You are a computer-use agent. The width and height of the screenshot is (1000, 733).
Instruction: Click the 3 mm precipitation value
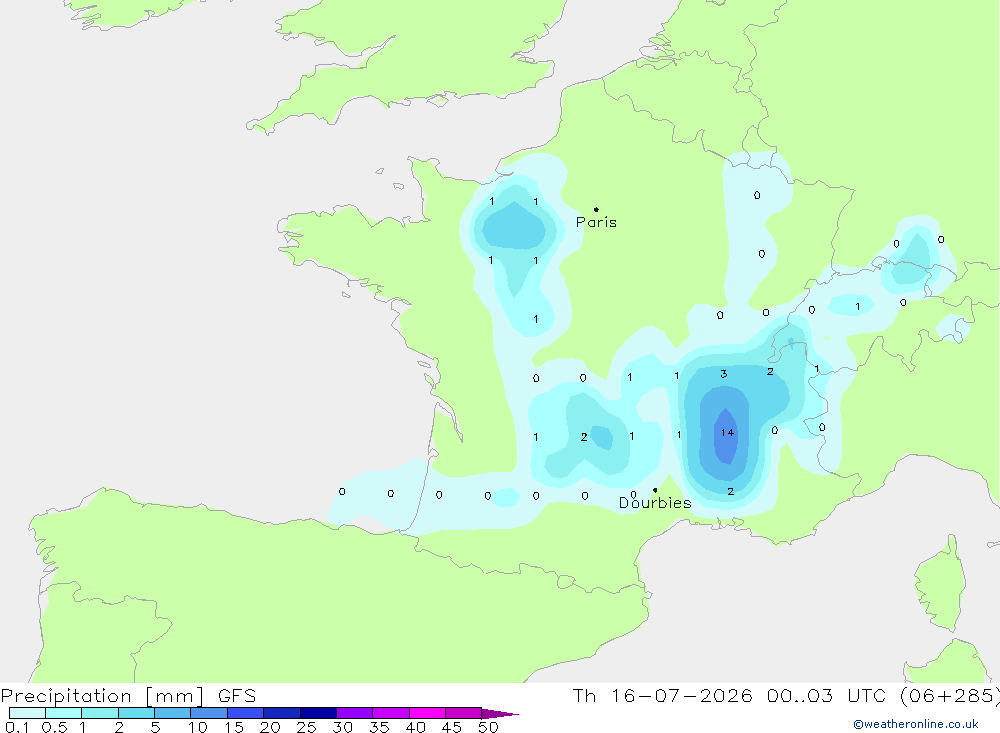click(x=723, y=374)
